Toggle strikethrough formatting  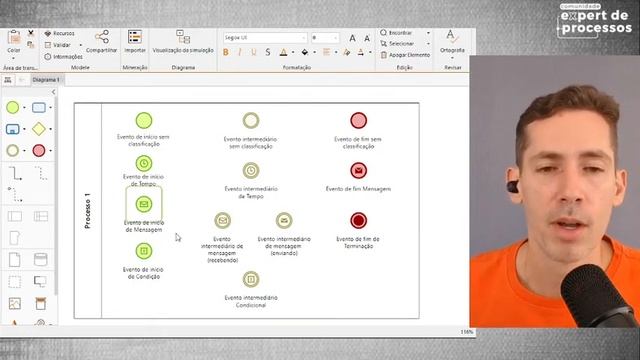(x=268, y=52)
